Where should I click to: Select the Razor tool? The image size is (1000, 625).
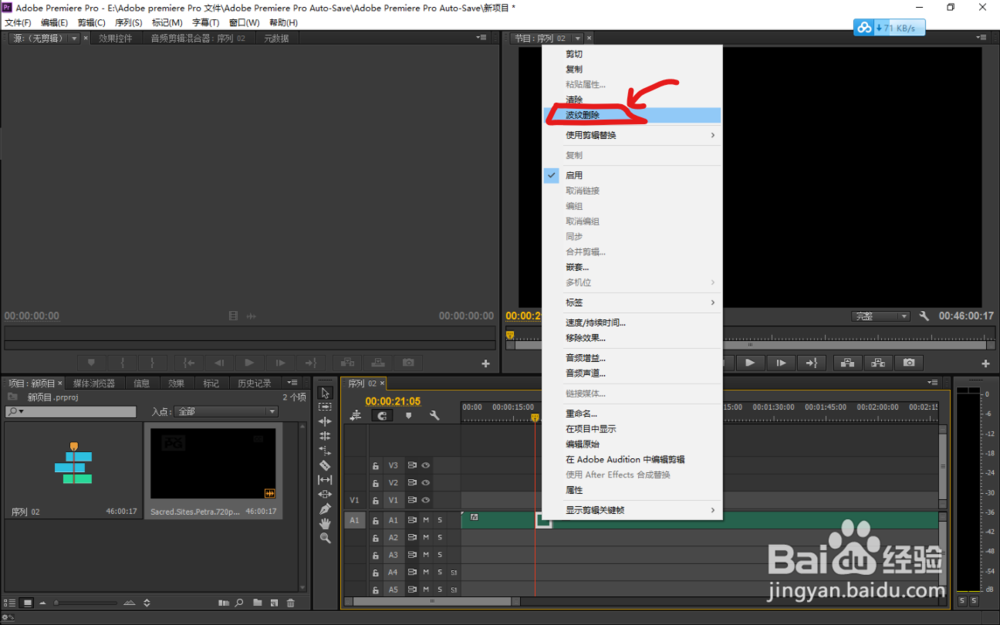pyautogui.click(x=325, y=466)
